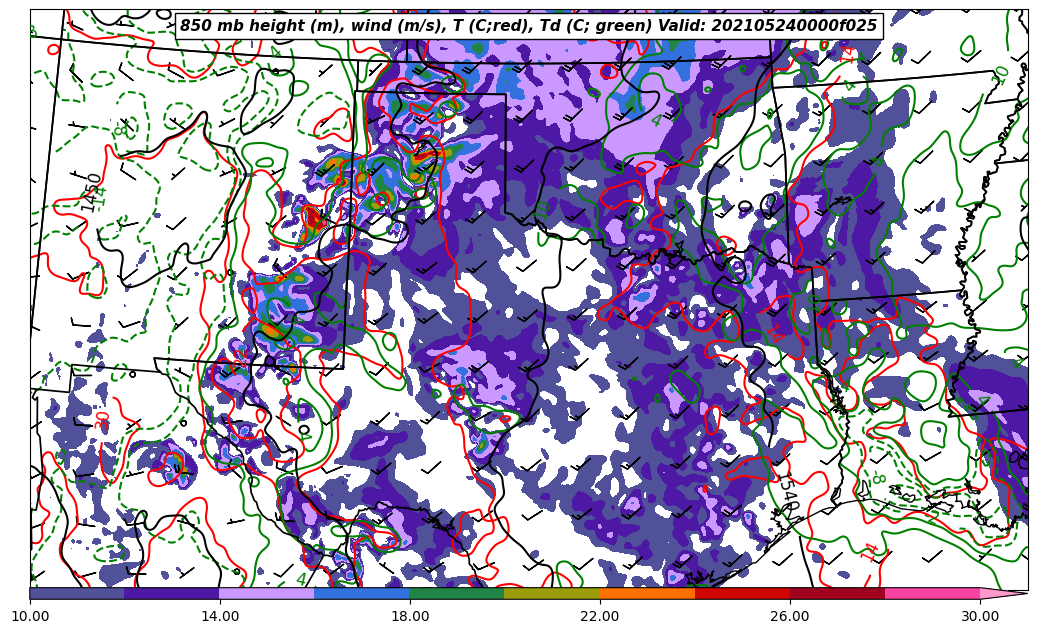This screenshot has height=633, width=1037.
Task: Pick the orange 22–24 colorbar segment
Action: pyautogui.click(x=647, y=593)
